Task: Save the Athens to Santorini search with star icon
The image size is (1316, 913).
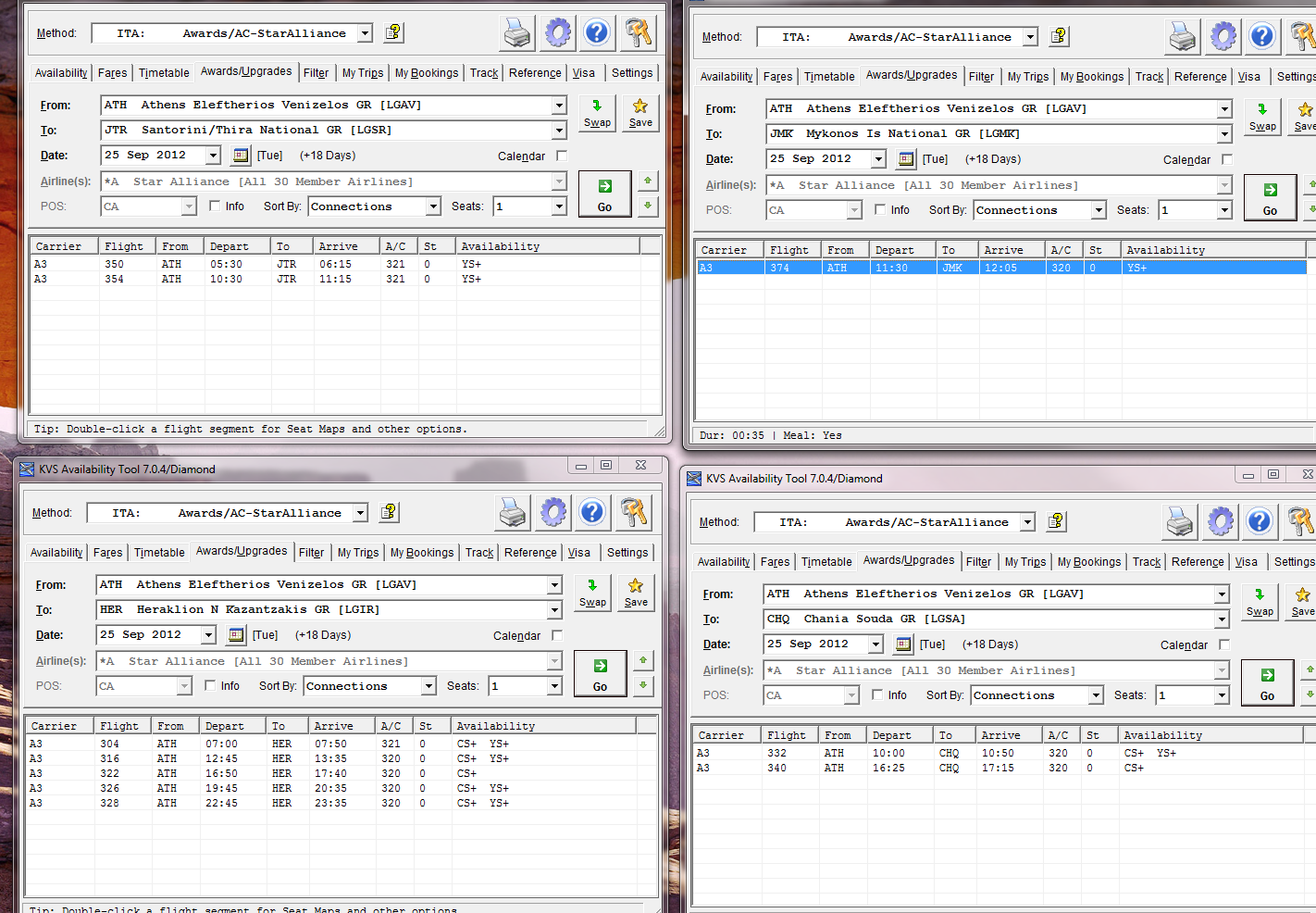Action: (640, 112)
